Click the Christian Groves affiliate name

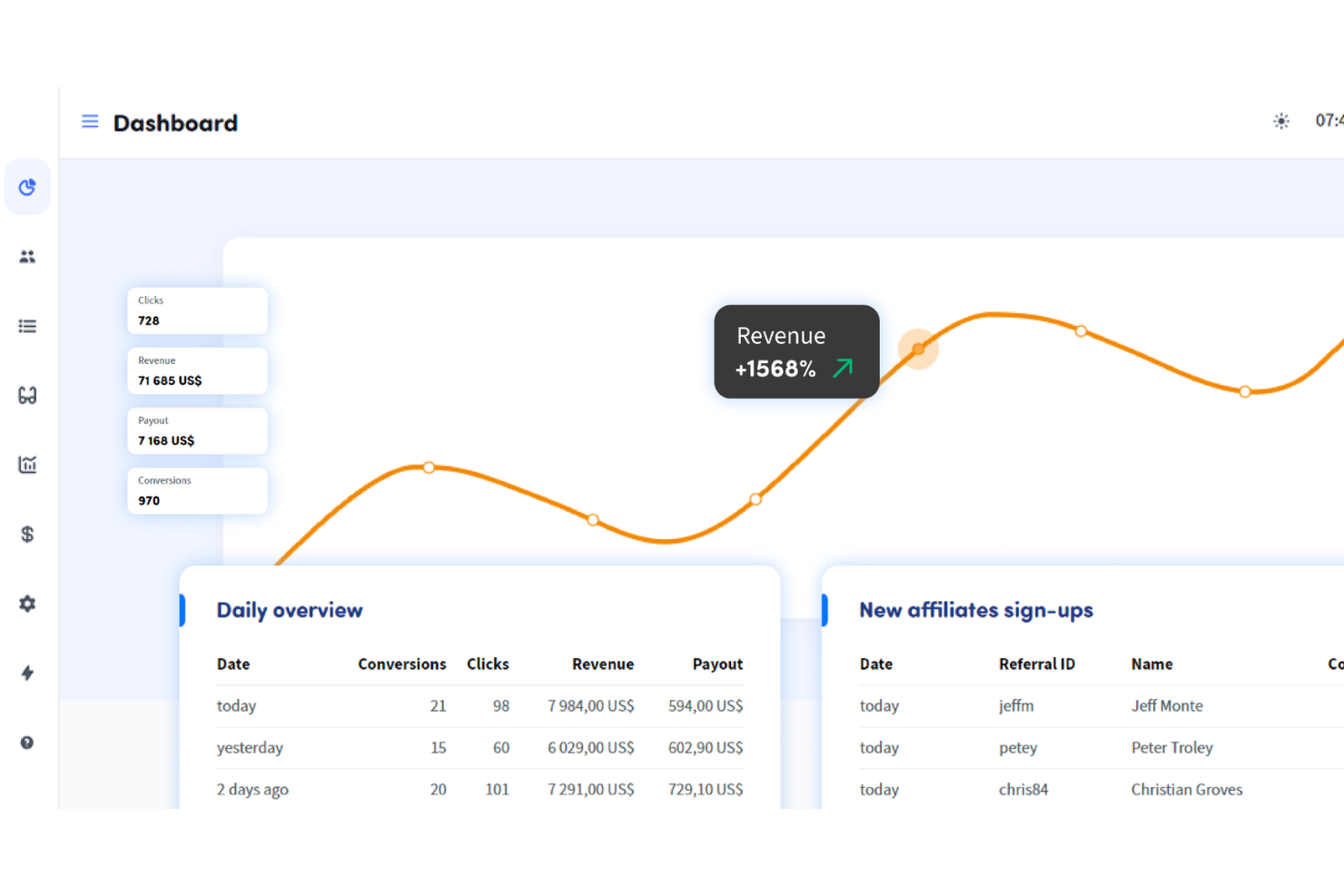[1186, 789]
